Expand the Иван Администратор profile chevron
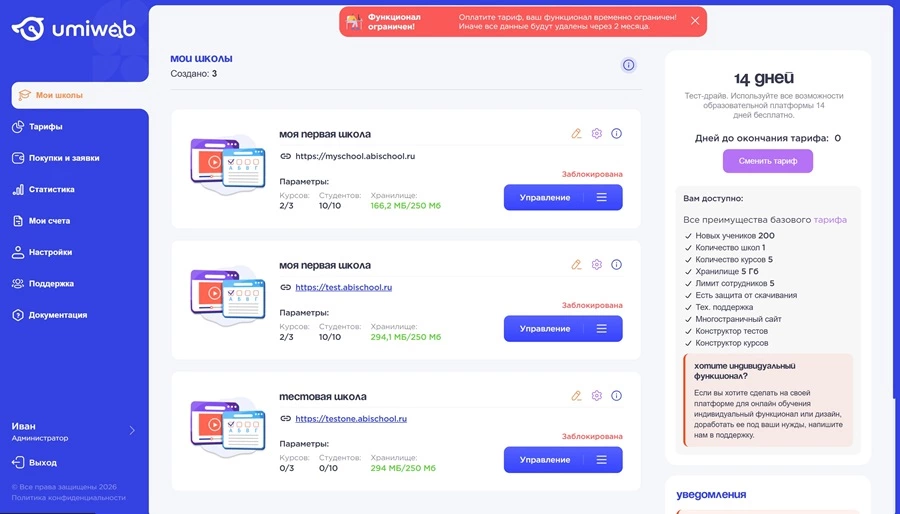Screen dimensions: 900x514 tap(132, 431)
